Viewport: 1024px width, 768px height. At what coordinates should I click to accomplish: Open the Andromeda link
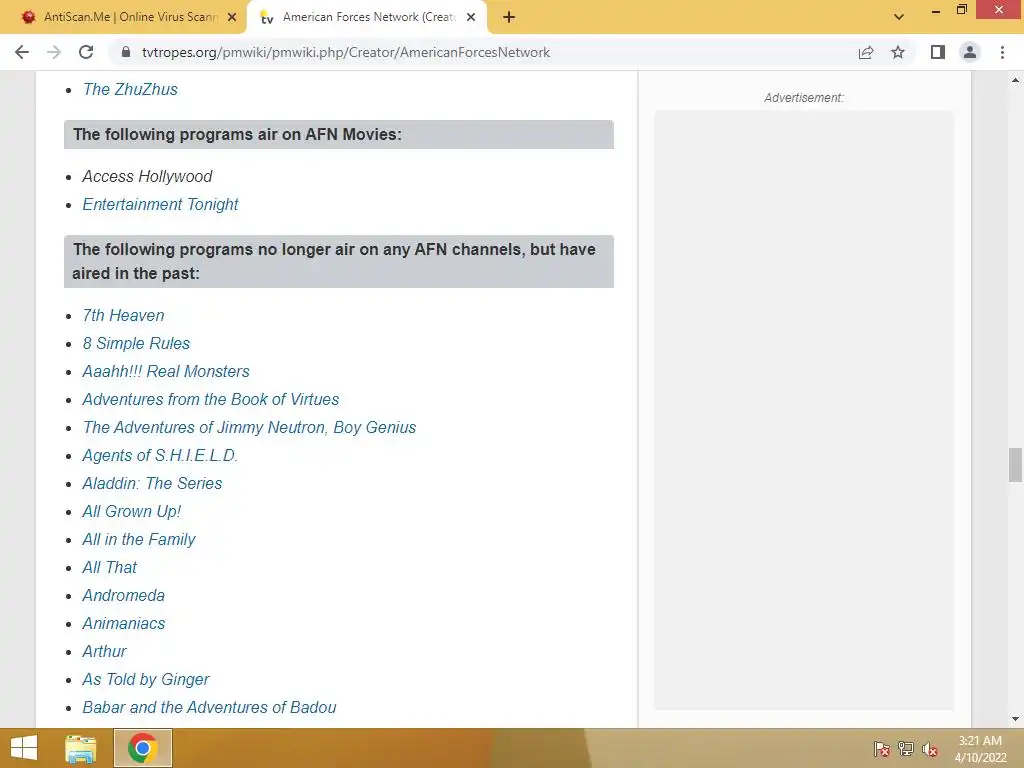[123, 596]
